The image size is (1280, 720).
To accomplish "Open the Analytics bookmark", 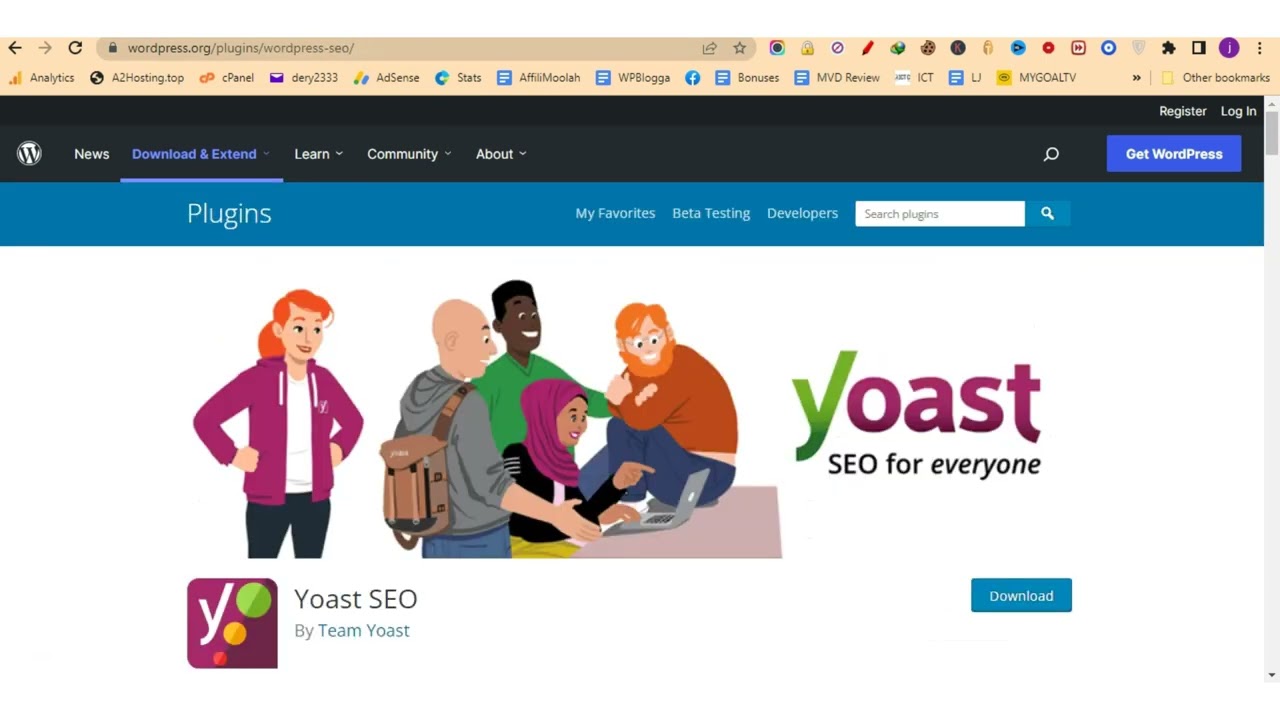I will (42, 77).
